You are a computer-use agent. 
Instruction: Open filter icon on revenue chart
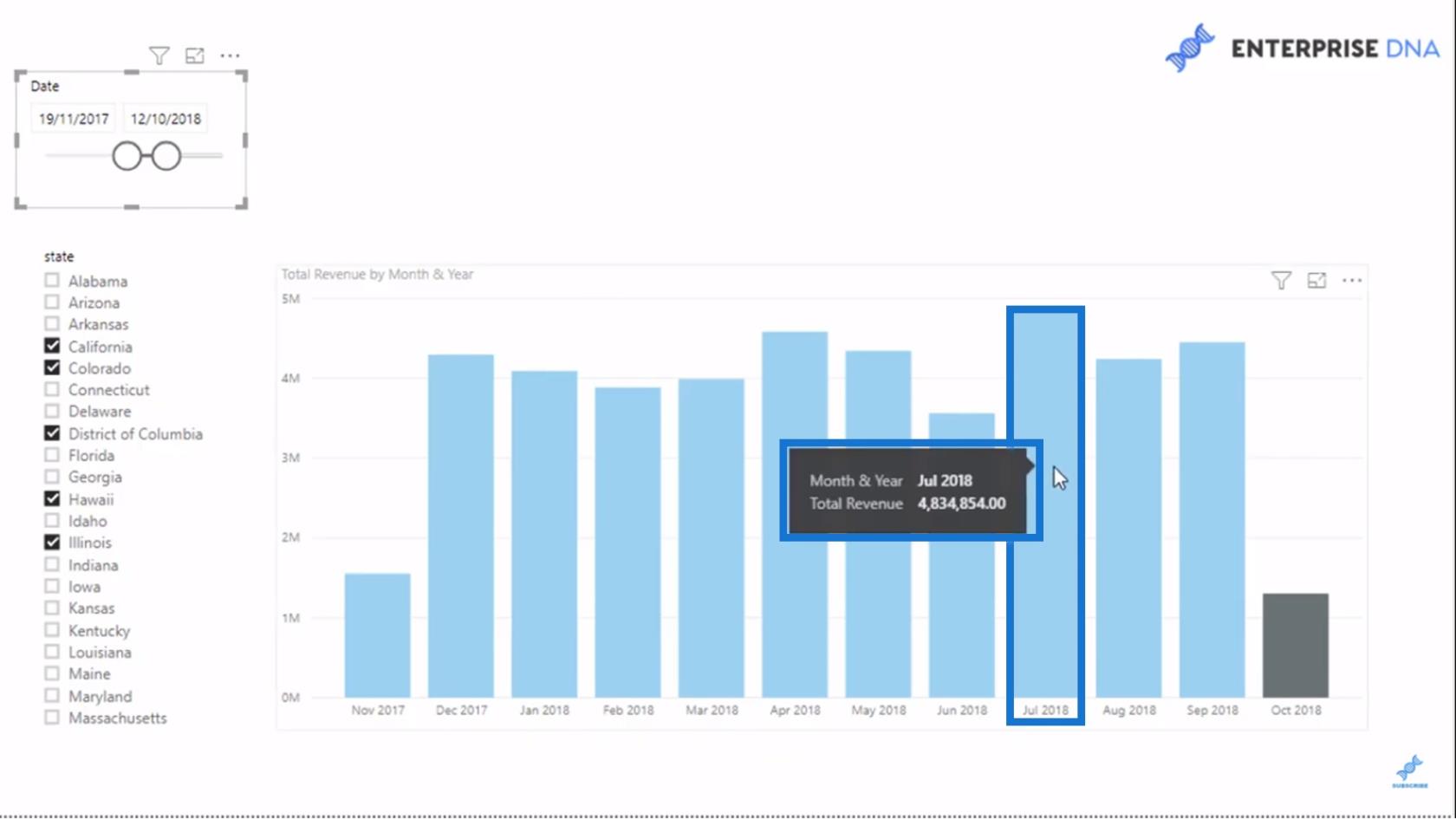(x=1281, y=280)
